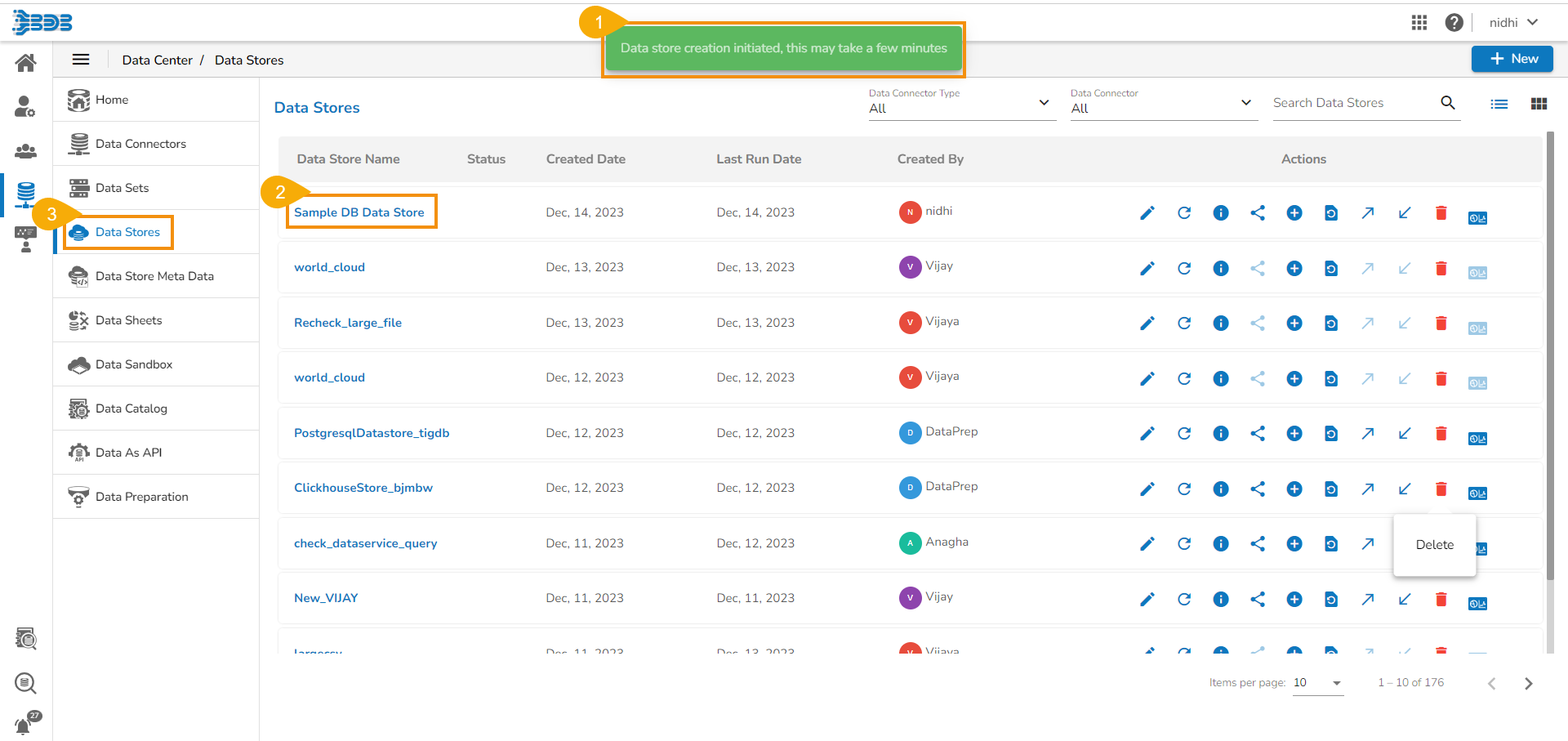Open the apps grid menu icon

pos(1419,23)
